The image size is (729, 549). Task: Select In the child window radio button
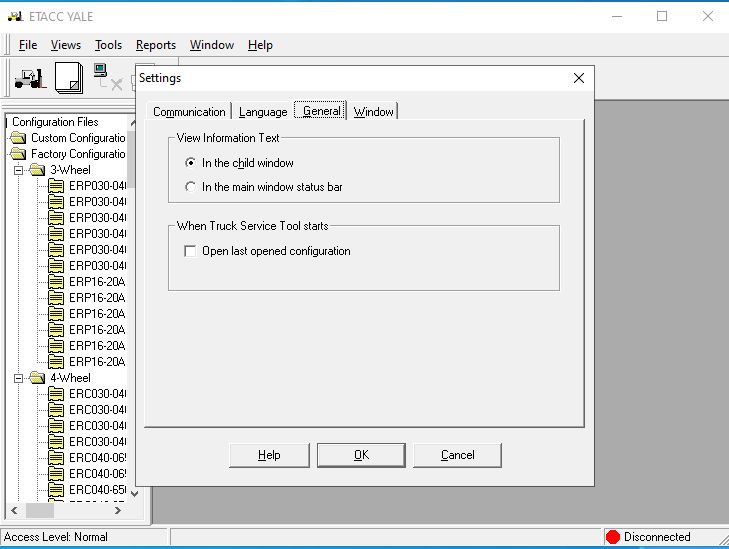click(x=190, y=163)
